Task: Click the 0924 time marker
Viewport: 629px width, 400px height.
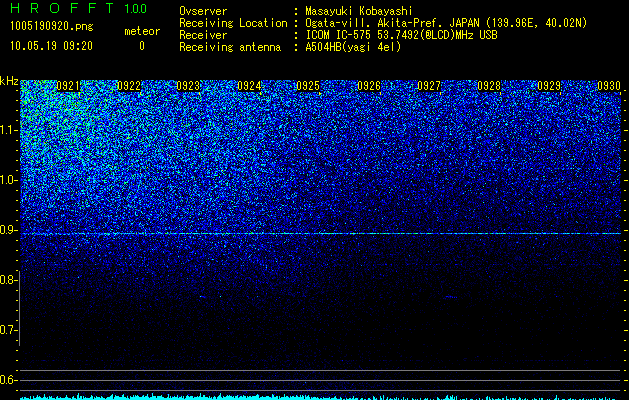Action: pos(249,86)
